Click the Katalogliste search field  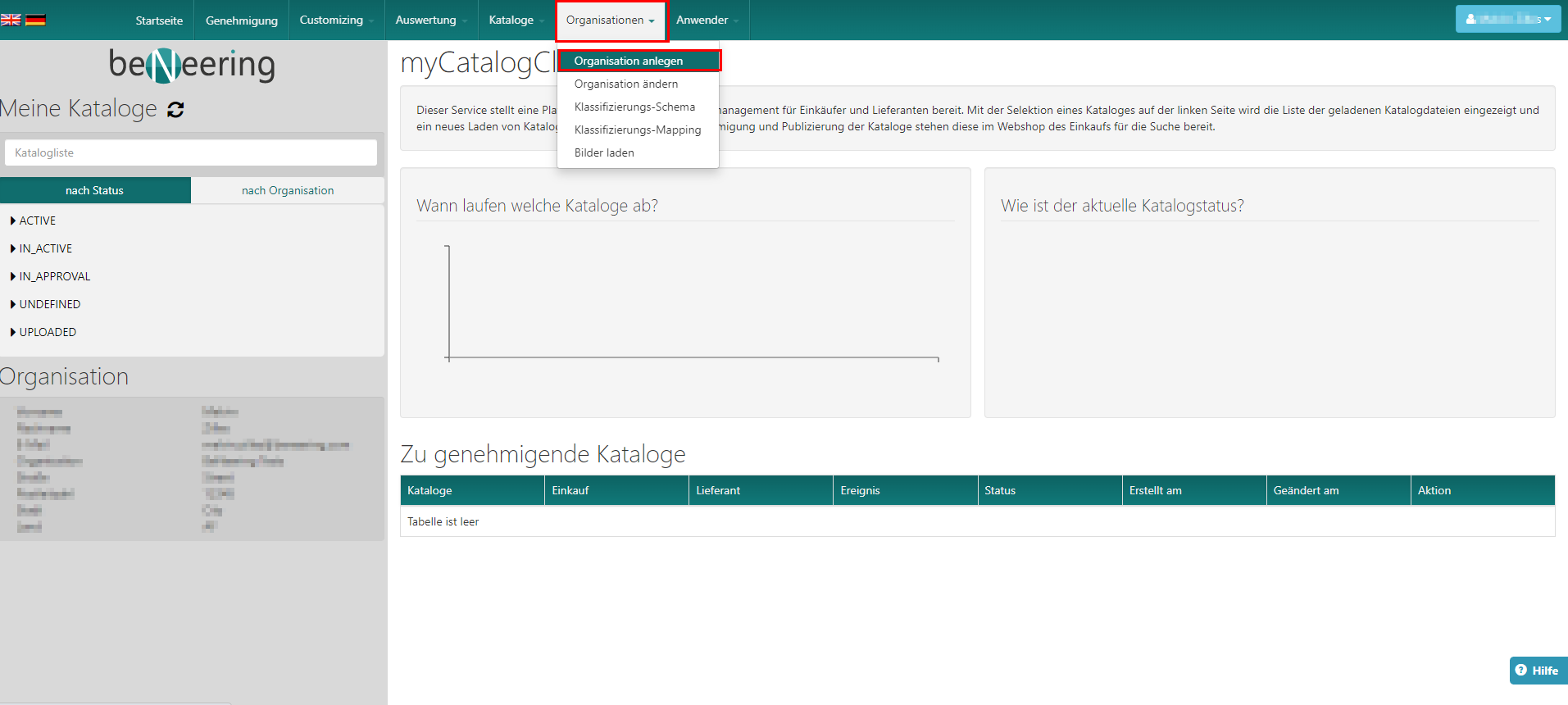click(x=191, y=152)
